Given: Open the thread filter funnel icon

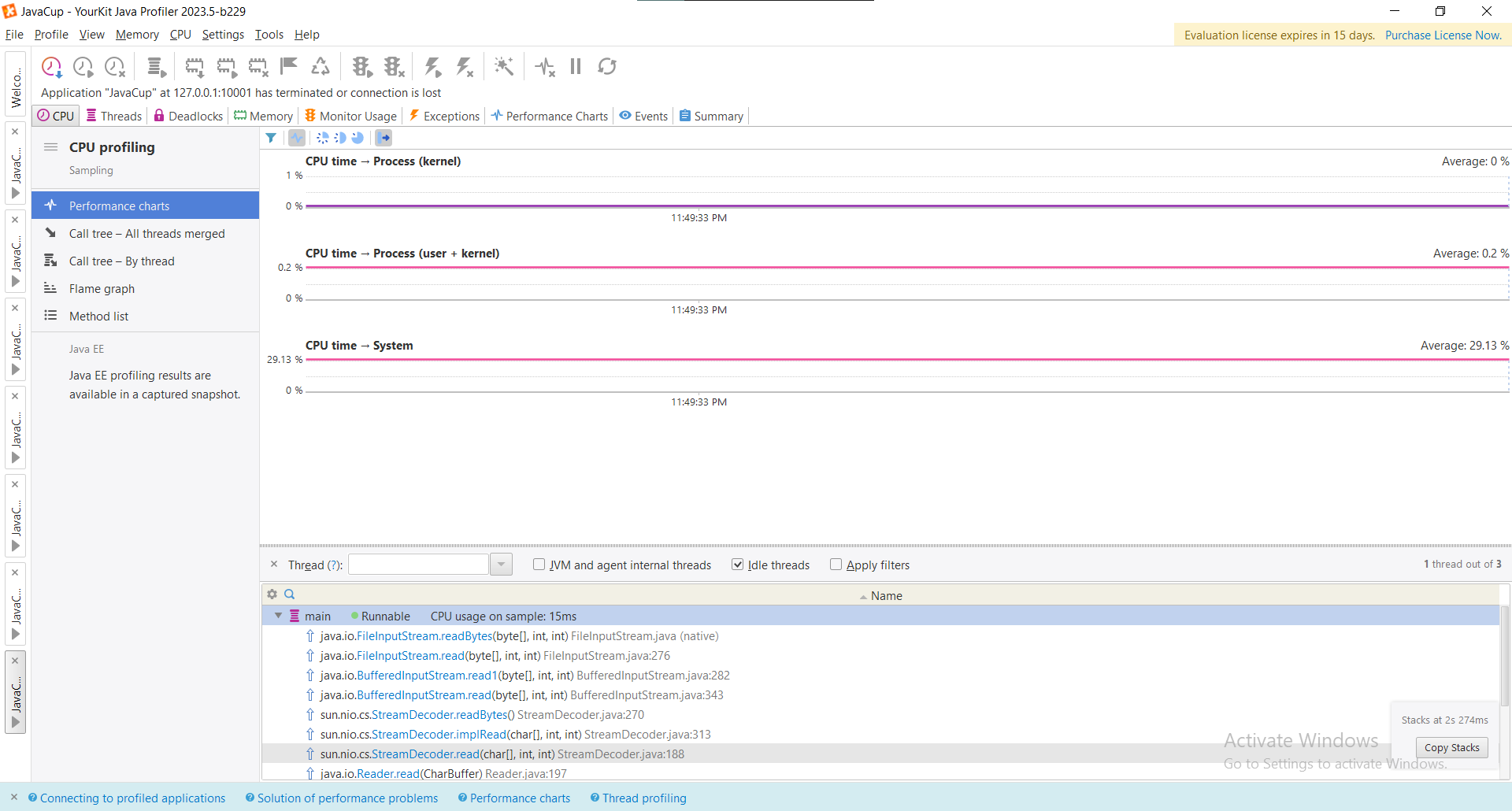Looking at the screenshot, I should 272,138.
